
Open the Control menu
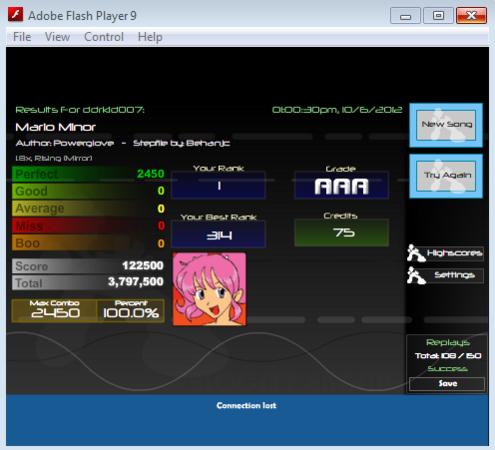(x=104, y=37)
